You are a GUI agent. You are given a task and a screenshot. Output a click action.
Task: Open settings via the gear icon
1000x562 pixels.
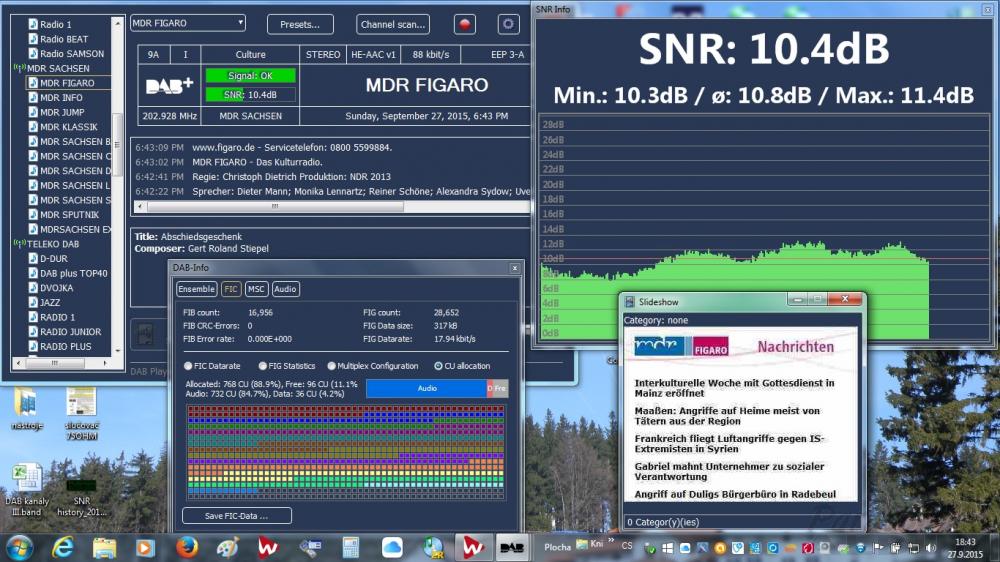pos(509,24)
